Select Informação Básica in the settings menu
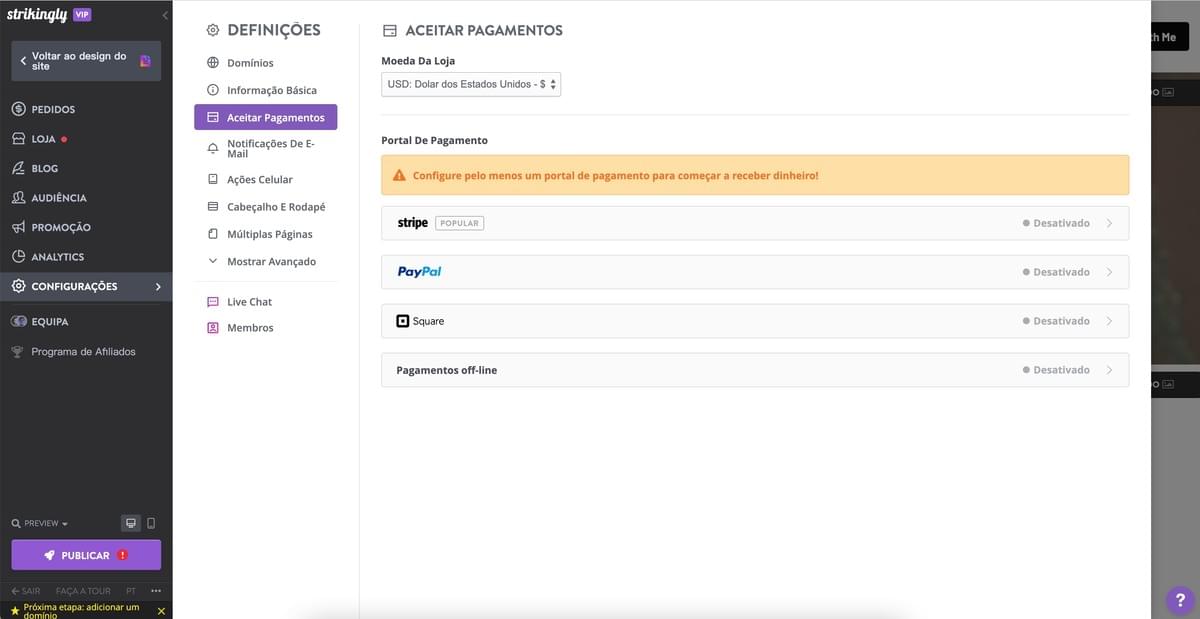This screenshot has height=619, width=1200. click(x=270, y=89)
